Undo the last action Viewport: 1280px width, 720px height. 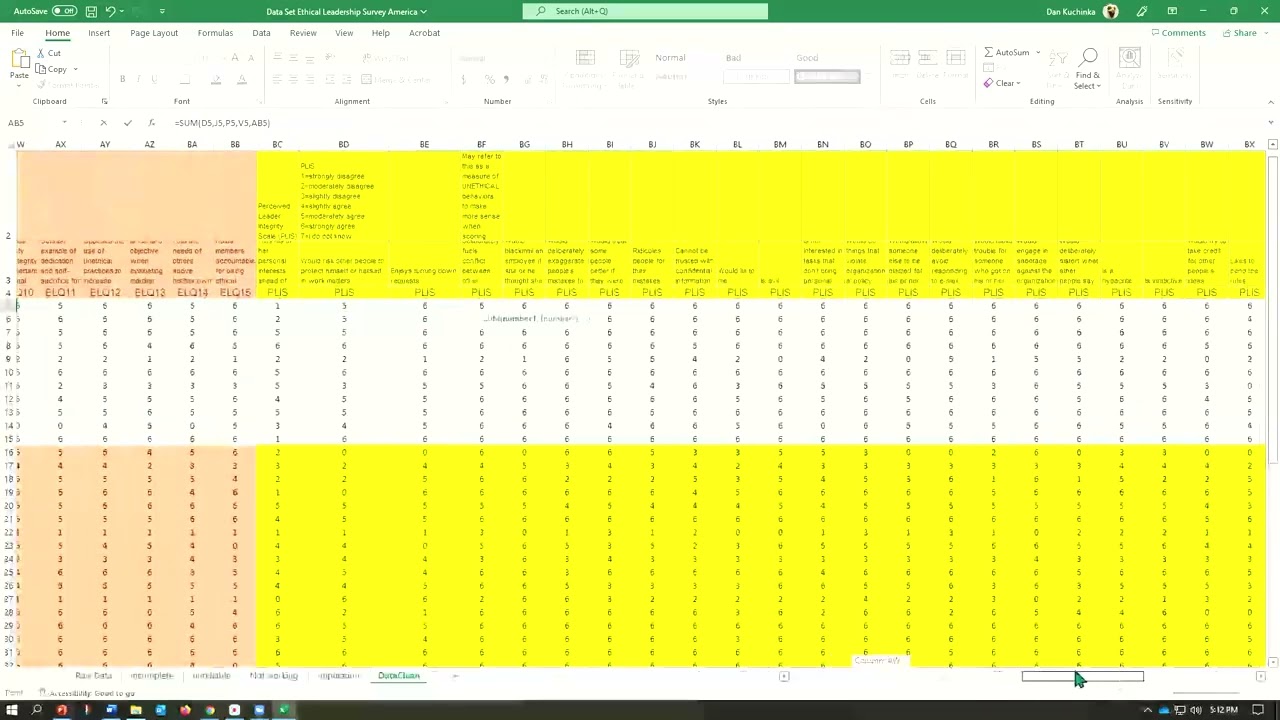pos(111,11)
